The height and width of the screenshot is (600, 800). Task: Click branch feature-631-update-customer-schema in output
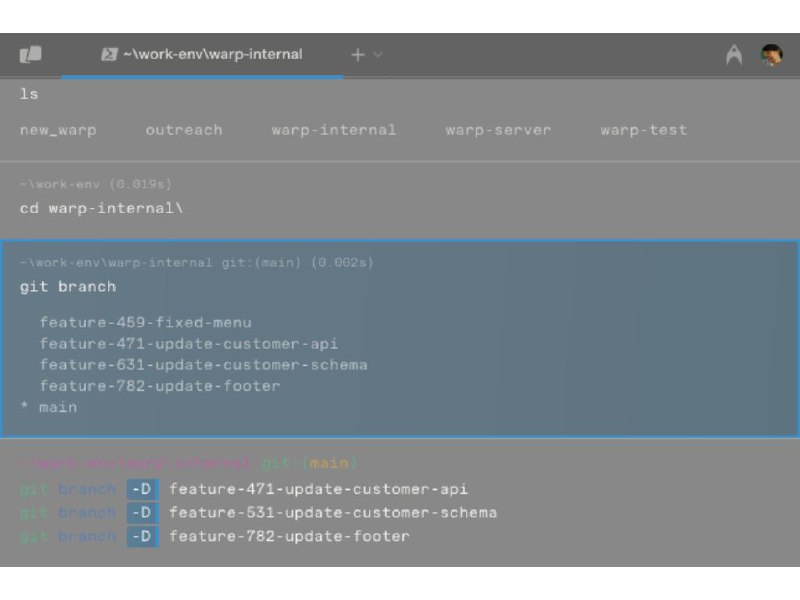coord(204,365)
